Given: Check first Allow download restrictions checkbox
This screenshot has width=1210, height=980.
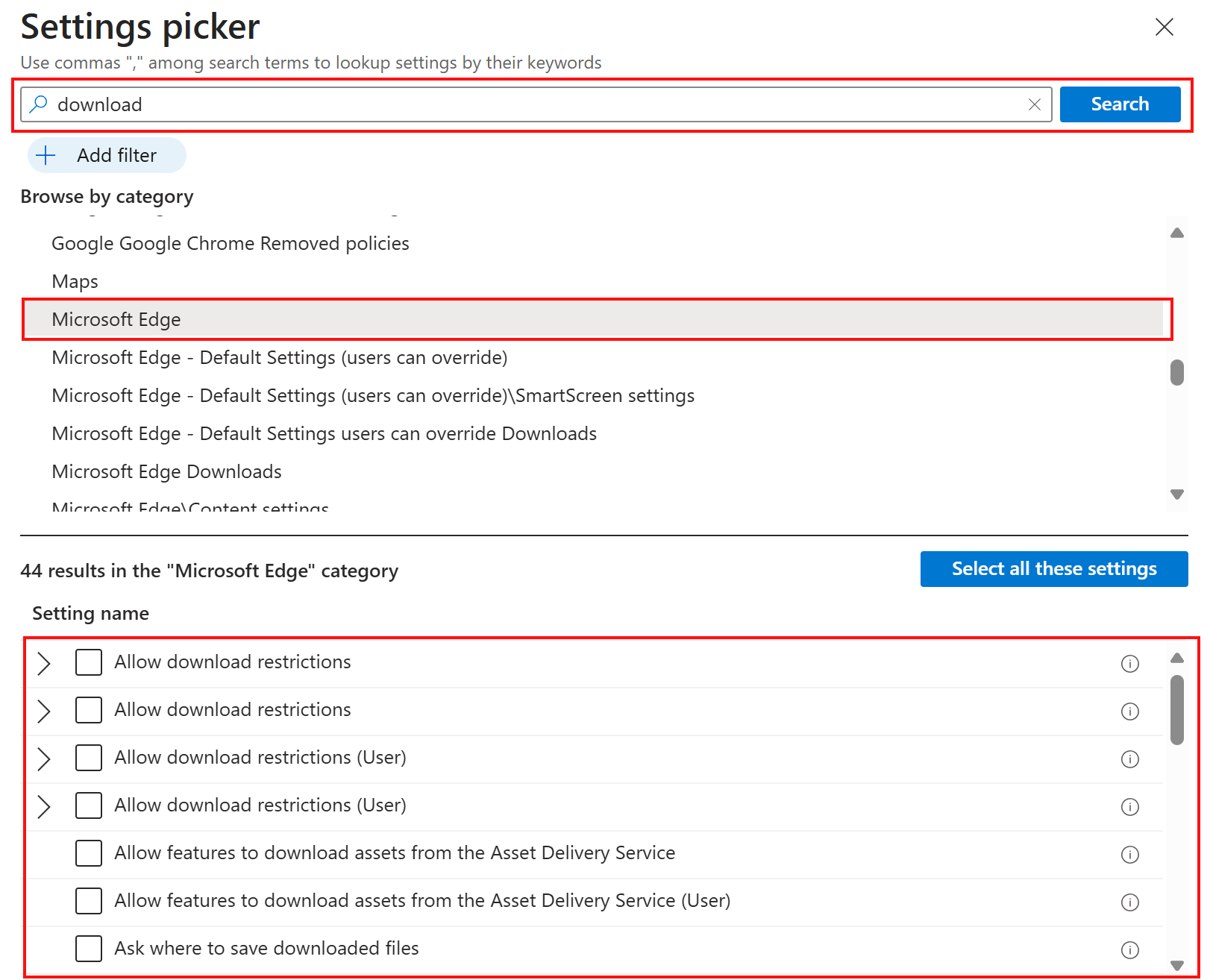Looking at the screenshot, I should pos(89,662).
